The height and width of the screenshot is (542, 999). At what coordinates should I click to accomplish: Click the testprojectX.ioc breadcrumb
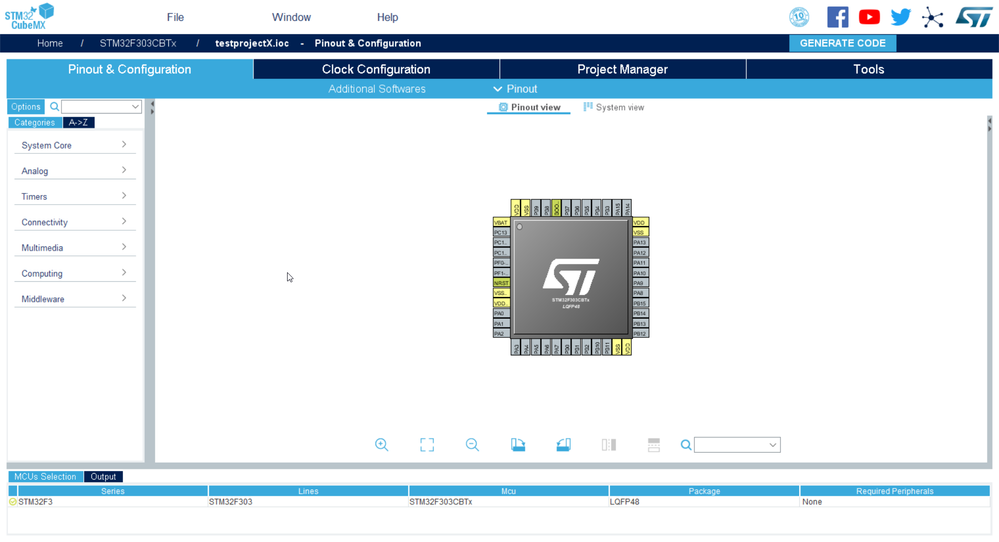tap(252, 43)
